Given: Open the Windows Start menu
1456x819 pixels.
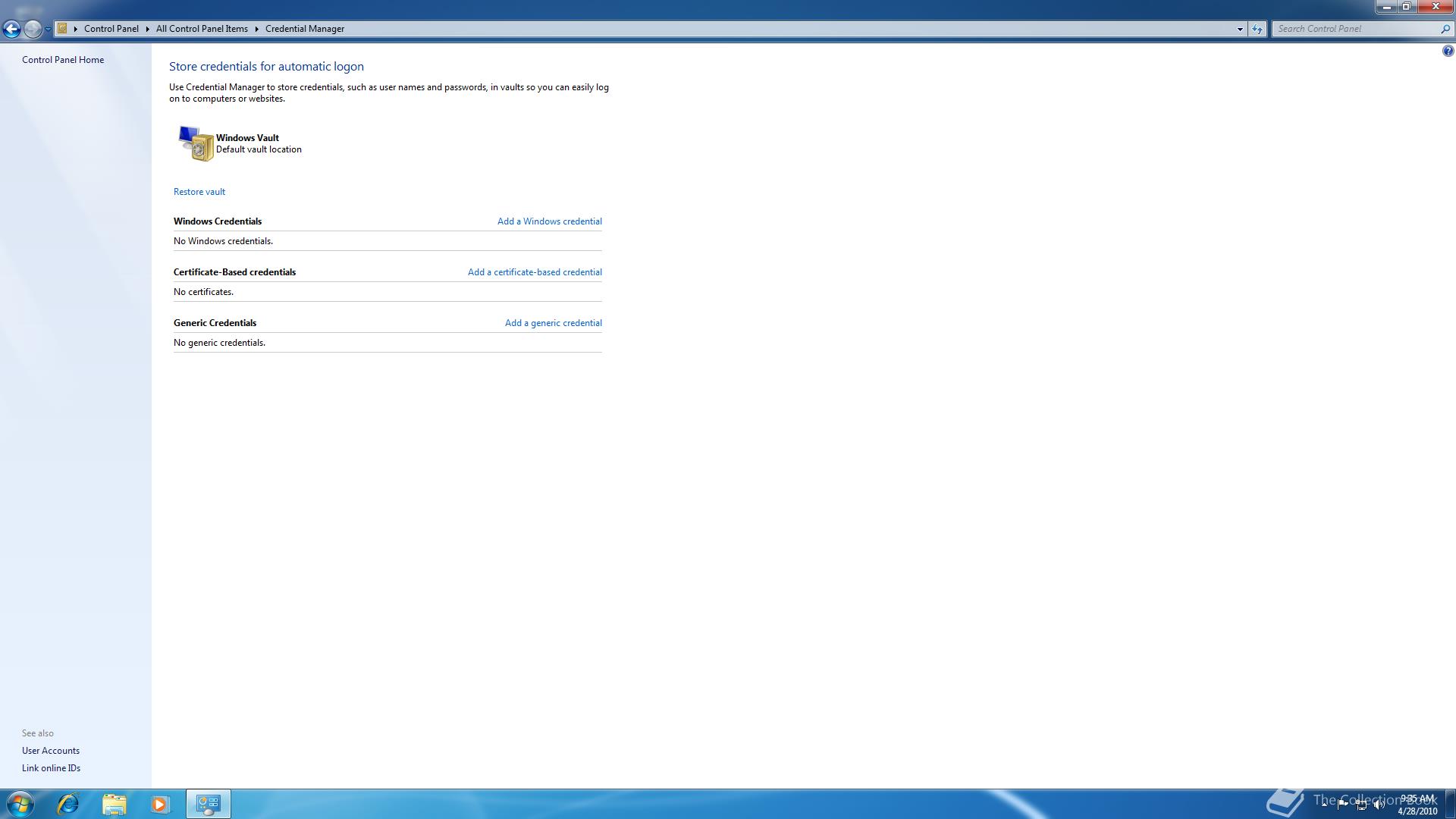Looking at the screenshot, I should pos(20,804).
